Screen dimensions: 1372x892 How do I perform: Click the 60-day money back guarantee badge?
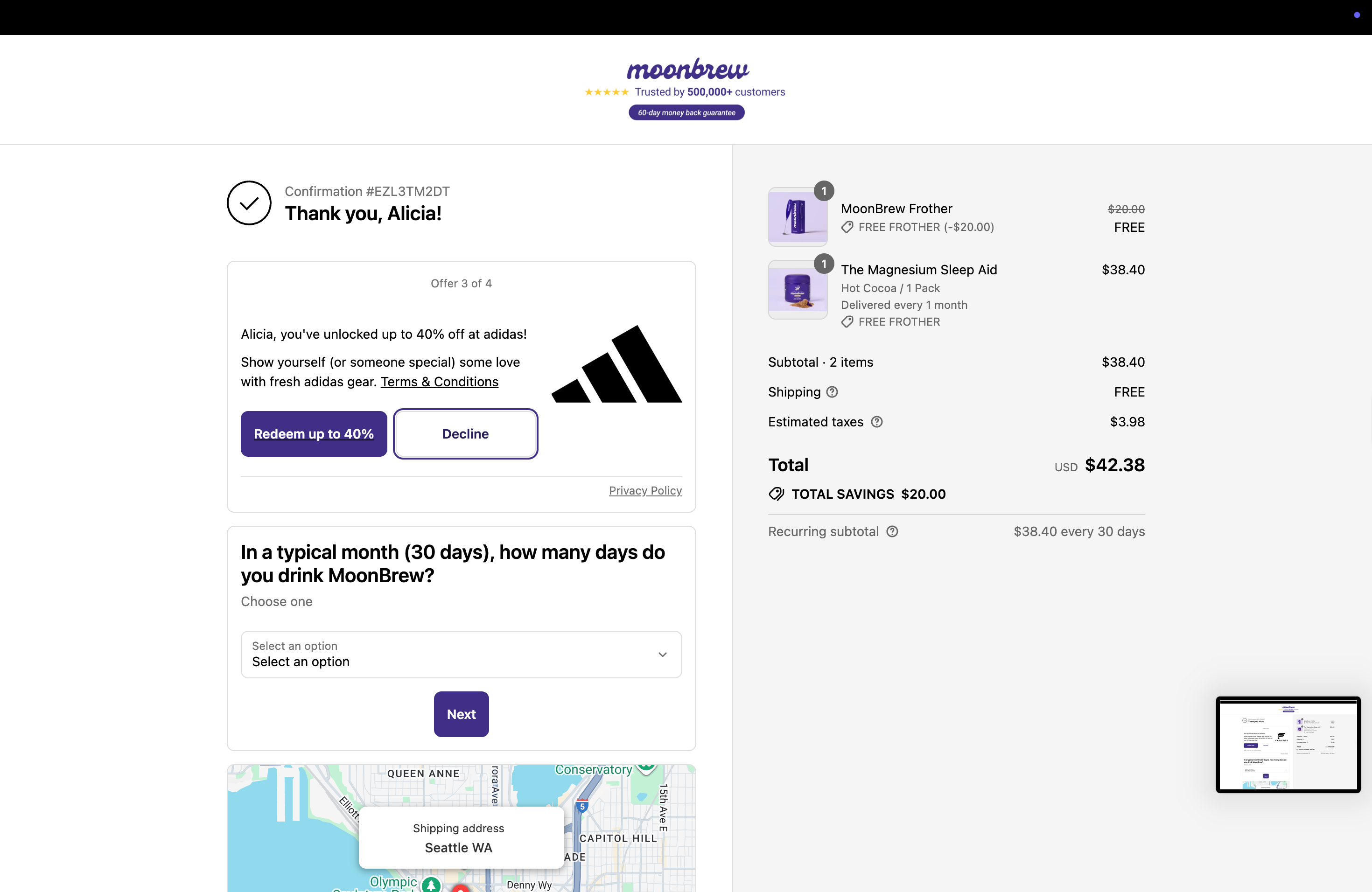pyautogui.click(x=686, y=112)
